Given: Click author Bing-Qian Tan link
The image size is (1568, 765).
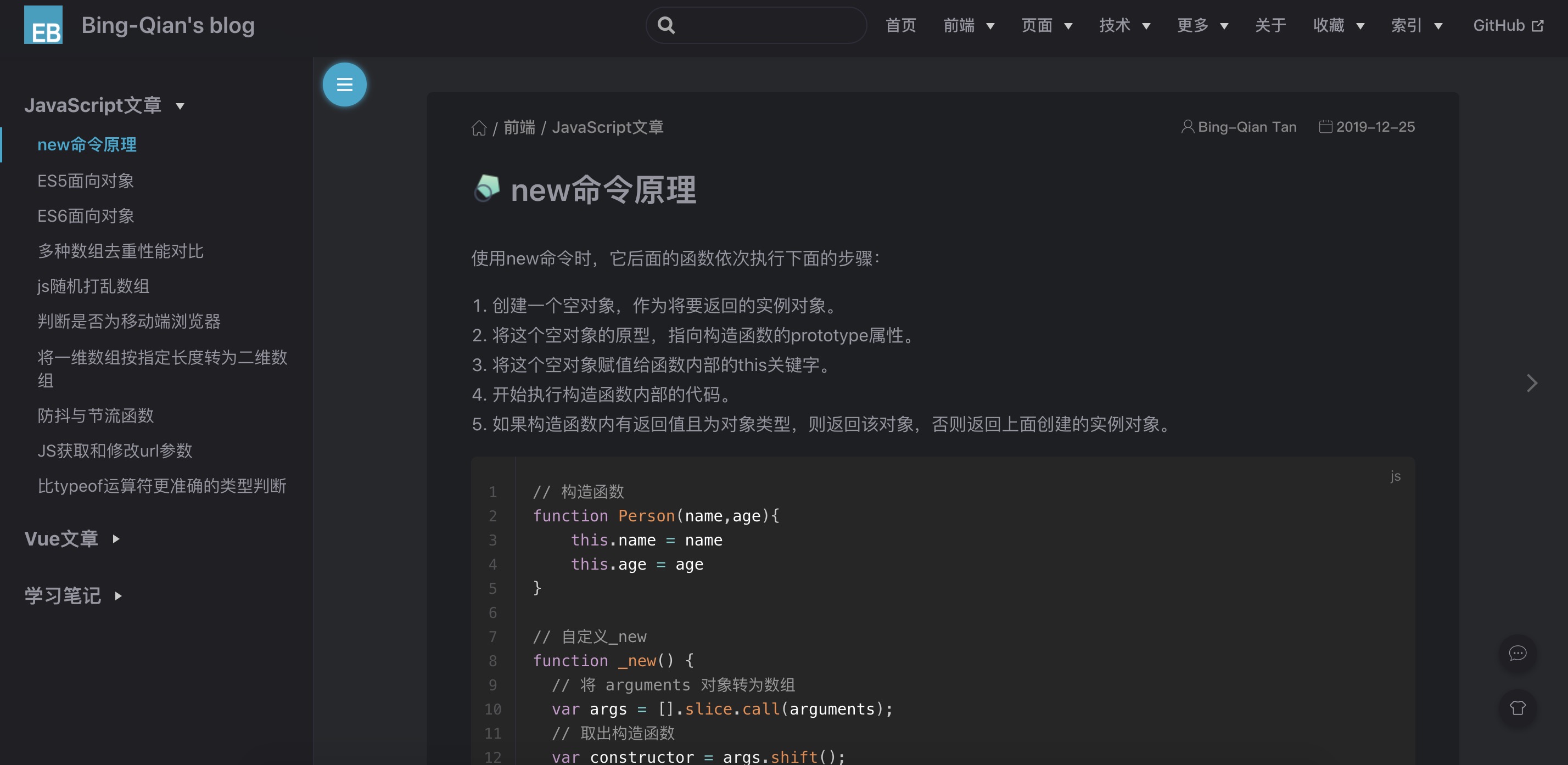Looking at the screenshot, I should 1247,127.
